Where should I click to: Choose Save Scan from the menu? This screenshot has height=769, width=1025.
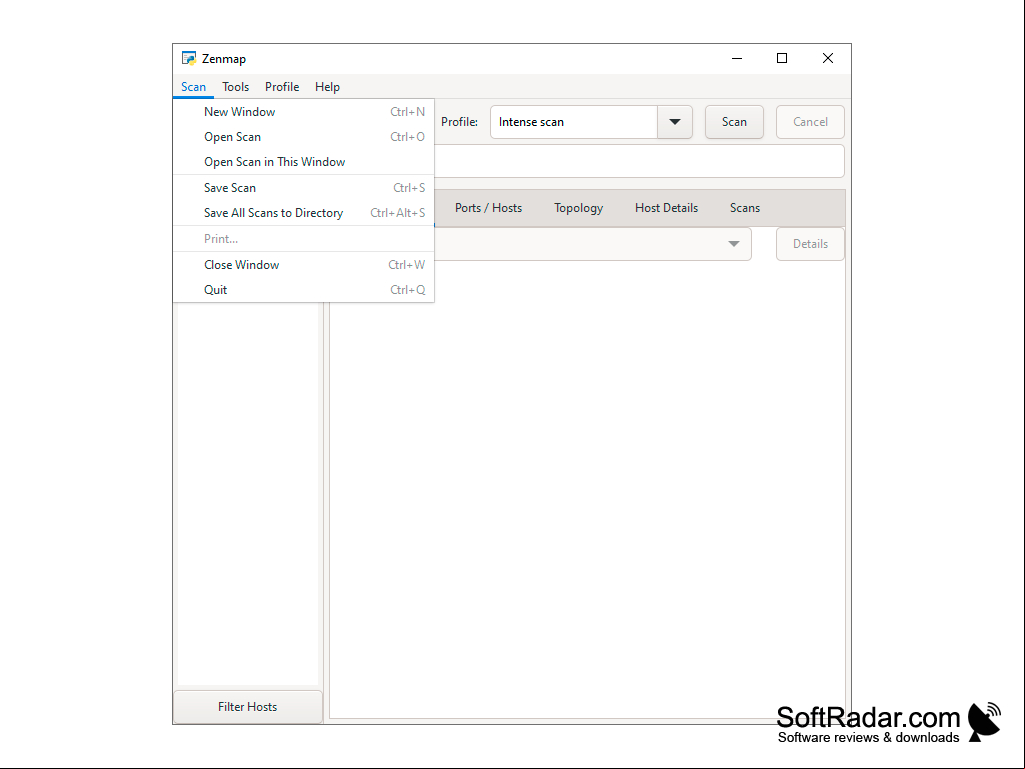coord(303,188)
